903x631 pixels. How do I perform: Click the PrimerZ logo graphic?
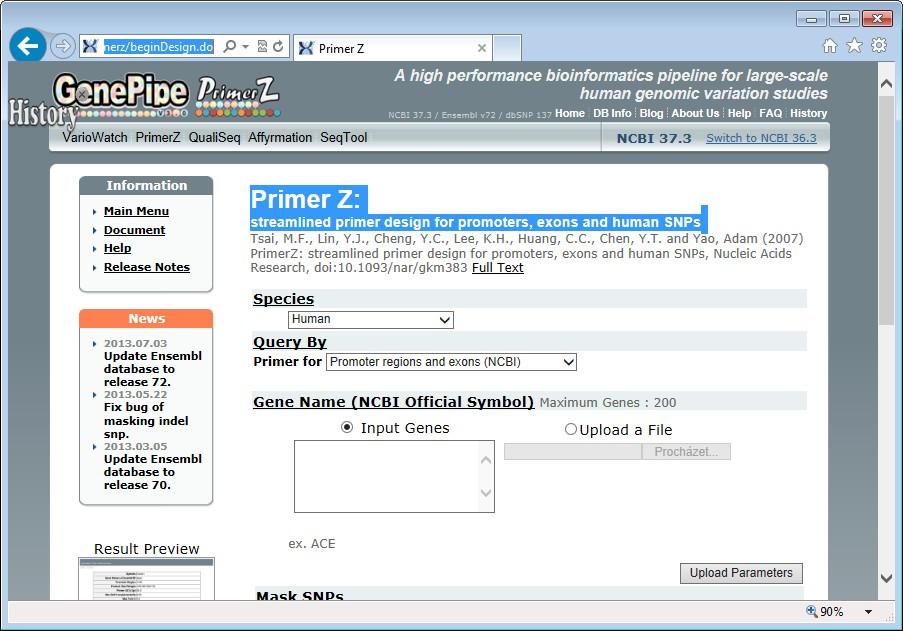[x=238, y=96]
